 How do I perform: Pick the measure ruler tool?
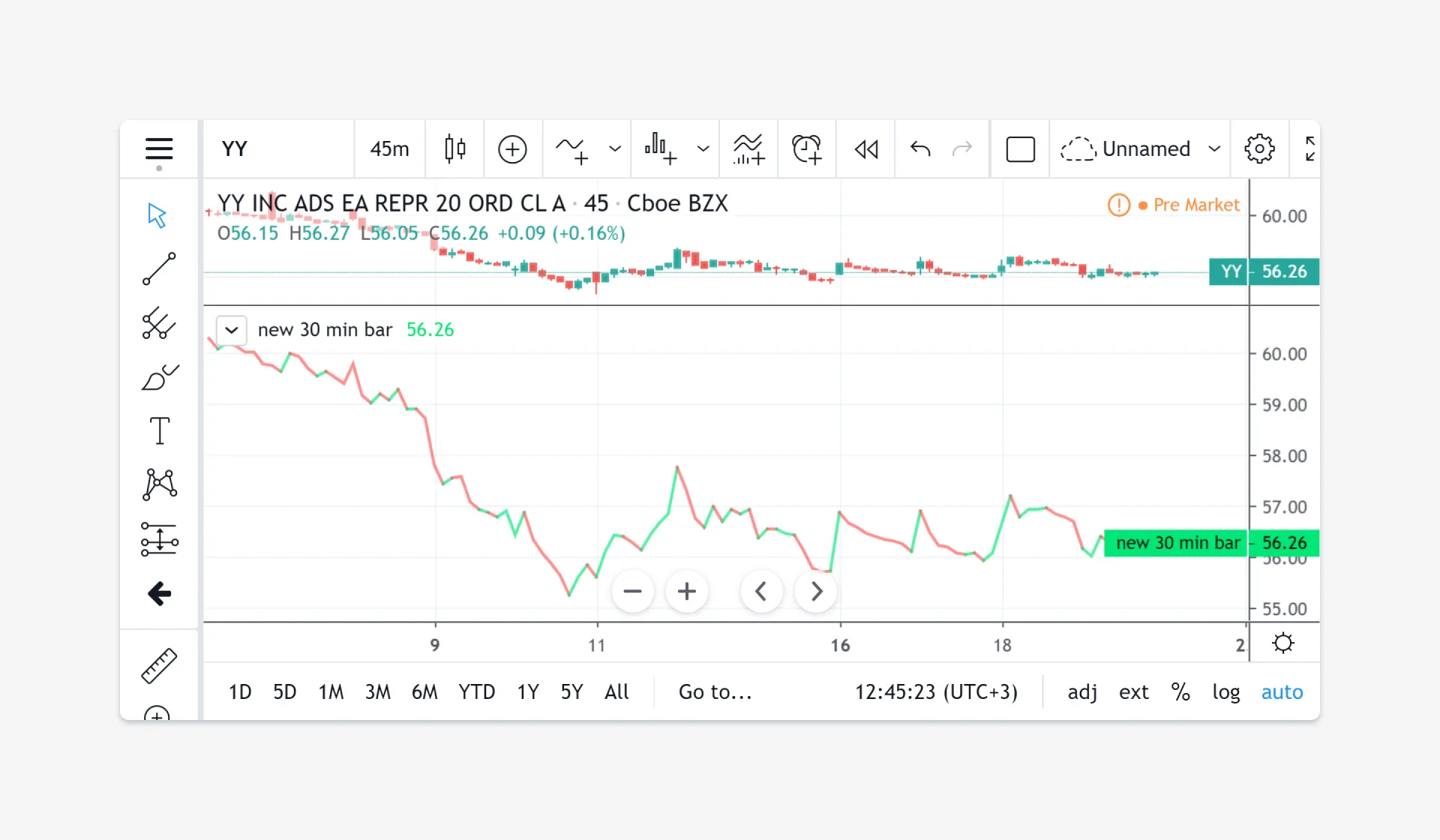[x=159, y=665]
